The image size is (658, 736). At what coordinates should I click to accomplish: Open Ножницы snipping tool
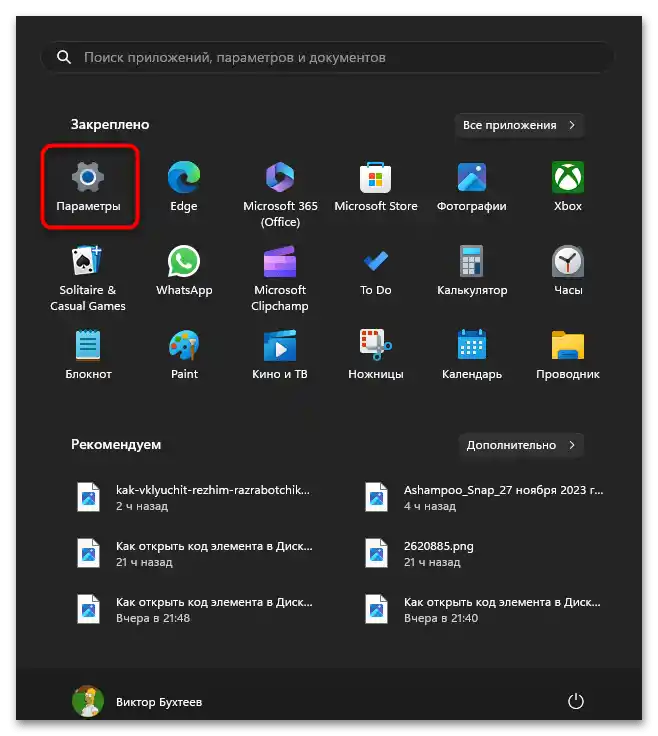click(376, 354)
